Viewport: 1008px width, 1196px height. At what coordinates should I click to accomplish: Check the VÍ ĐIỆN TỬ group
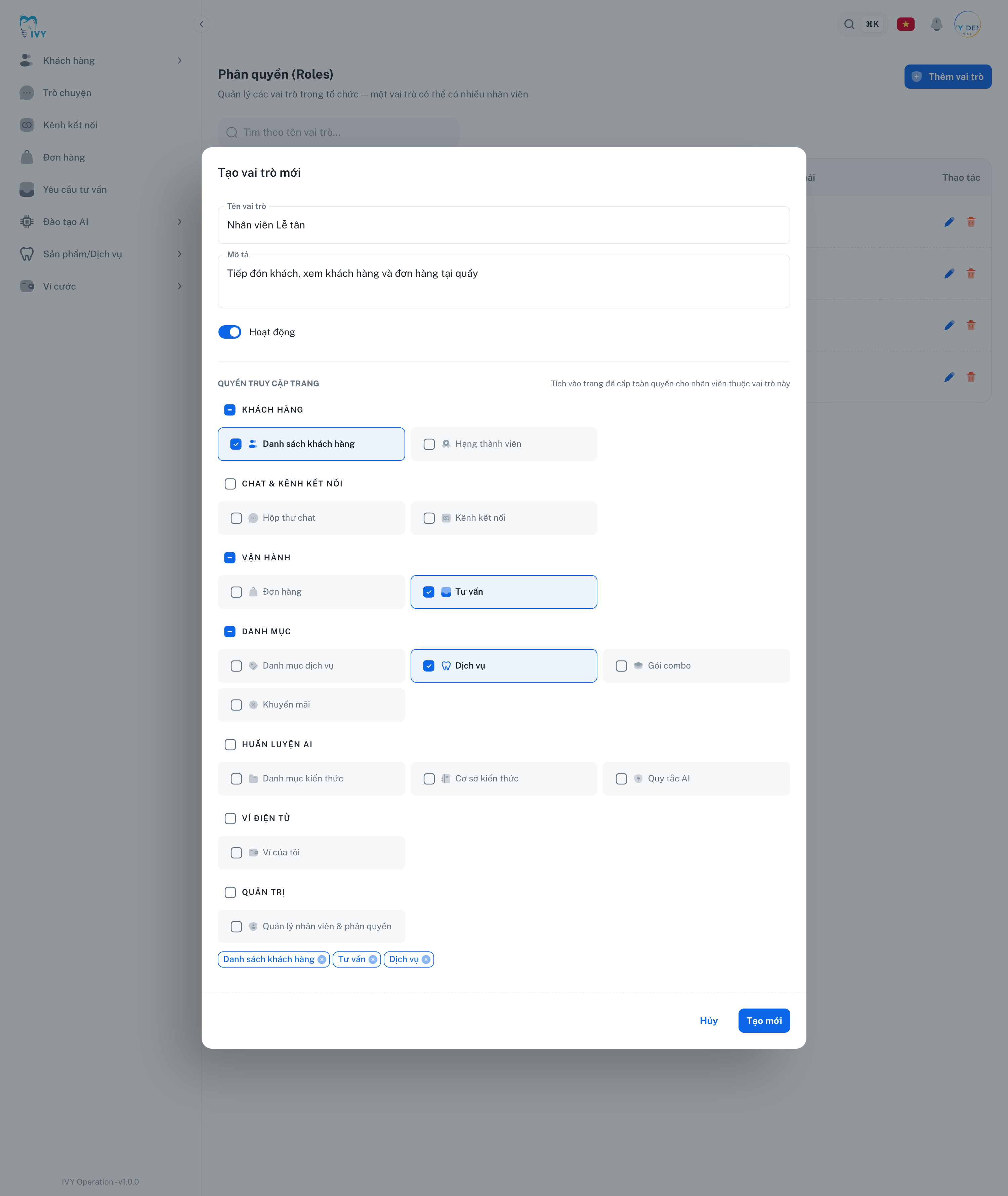230,818
